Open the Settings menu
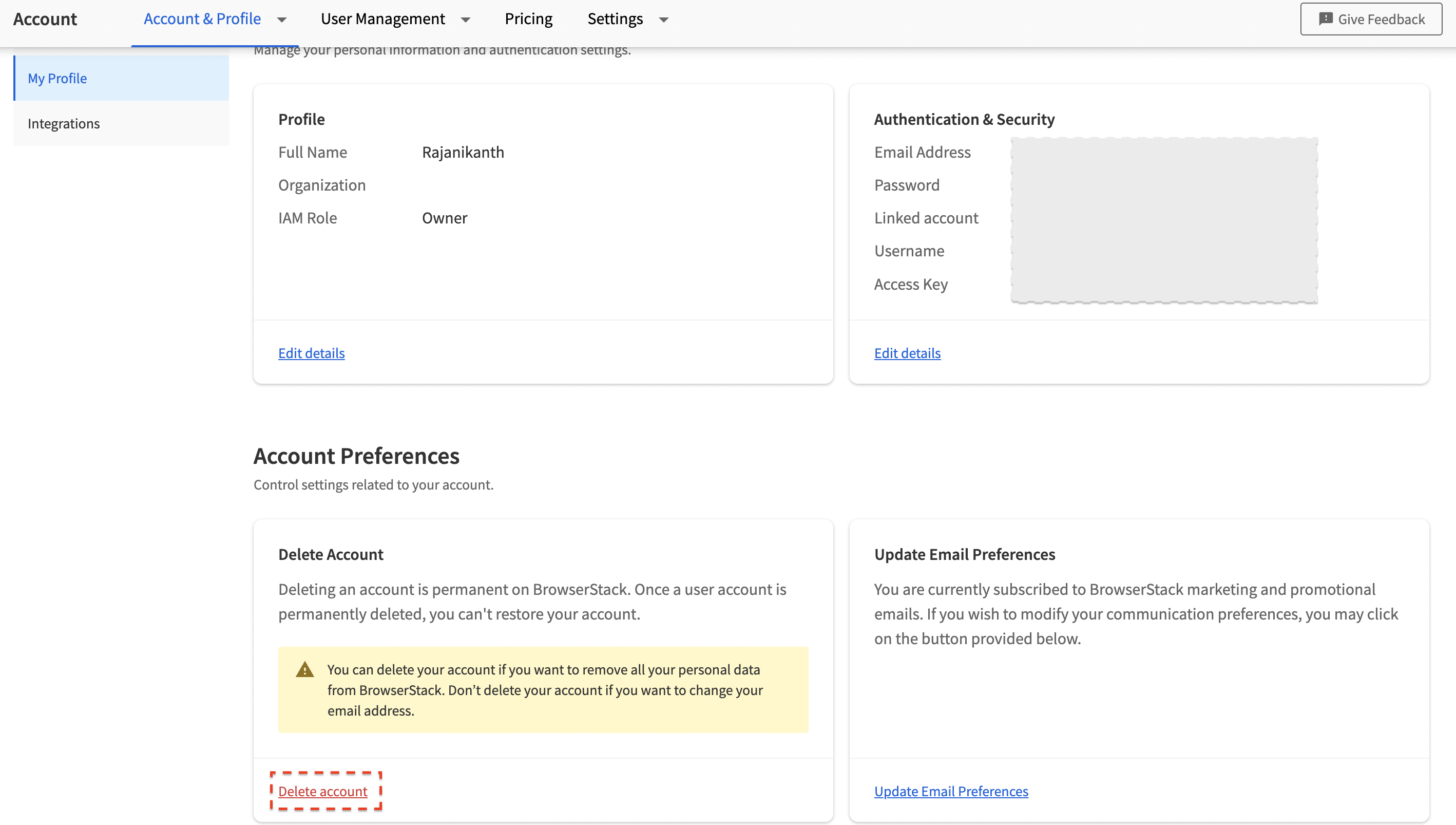 615,18
